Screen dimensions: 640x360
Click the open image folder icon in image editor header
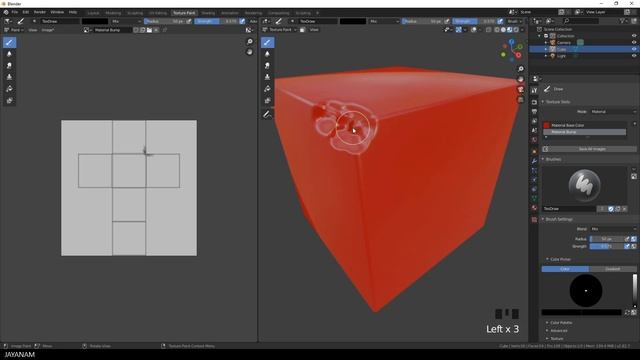[x=149, y=30]
